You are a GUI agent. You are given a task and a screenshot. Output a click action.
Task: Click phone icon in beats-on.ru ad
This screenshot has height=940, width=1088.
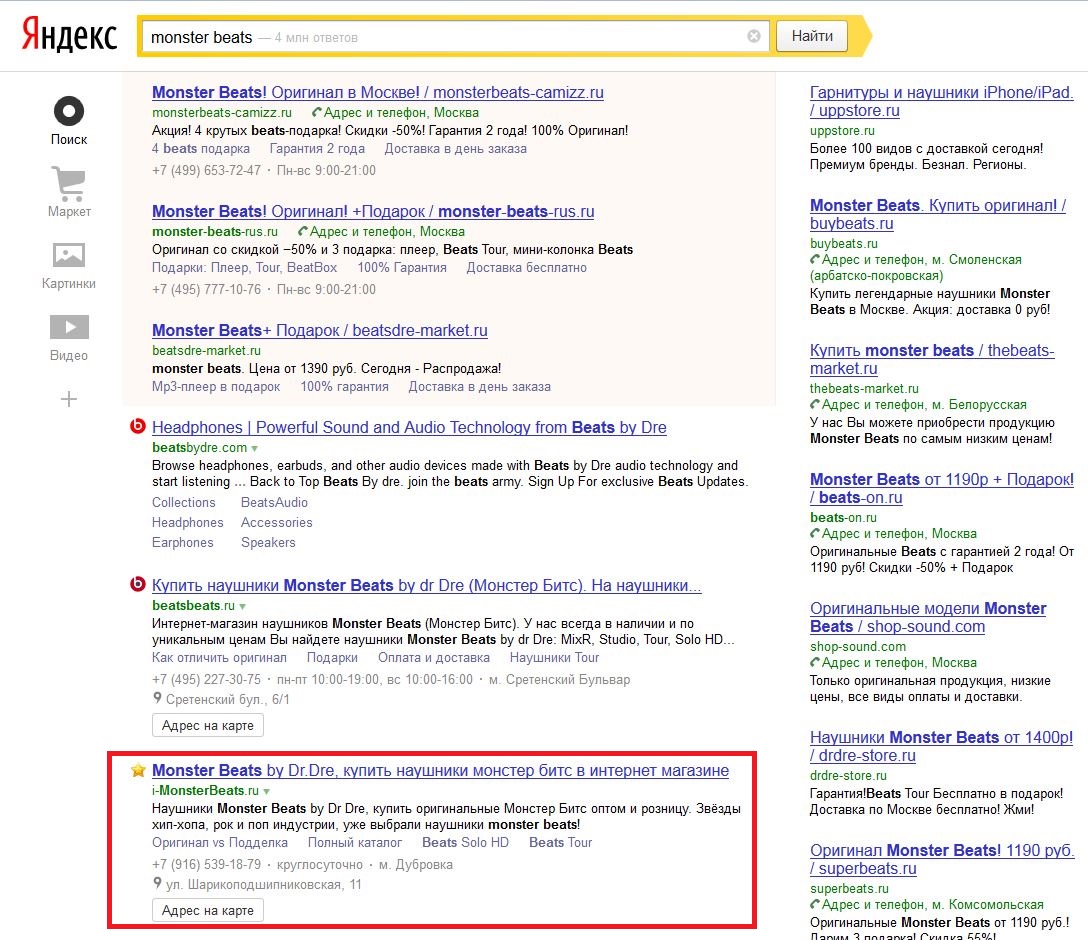815,533
